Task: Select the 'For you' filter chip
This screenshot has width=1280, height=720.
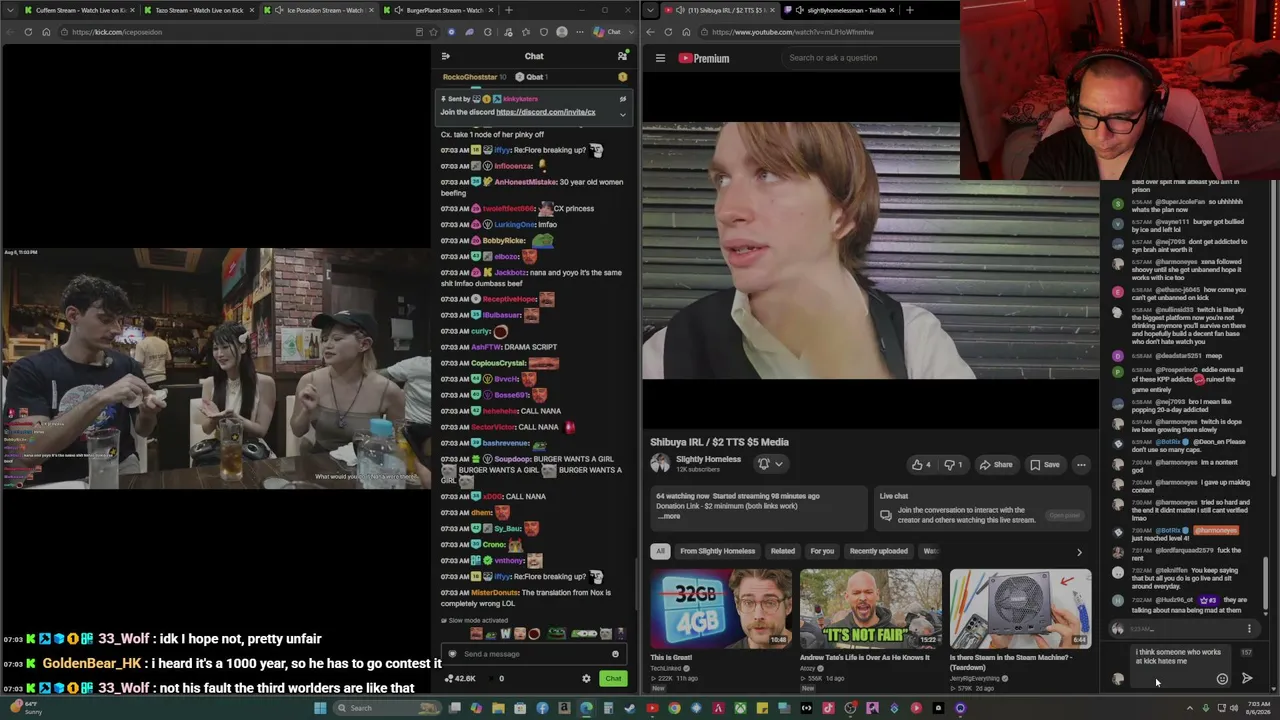Action: point(822,551)
